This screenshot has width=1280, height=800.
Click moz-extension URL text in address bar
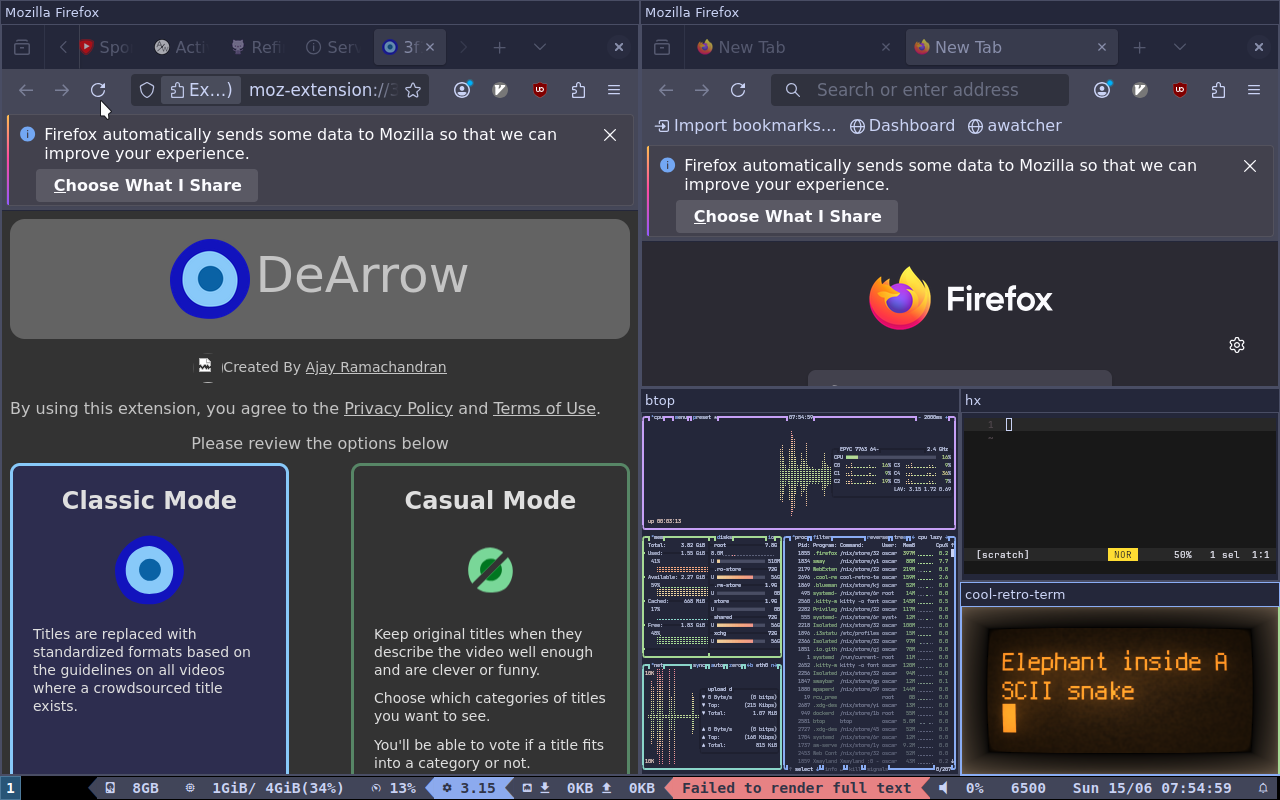click(322, 90)
